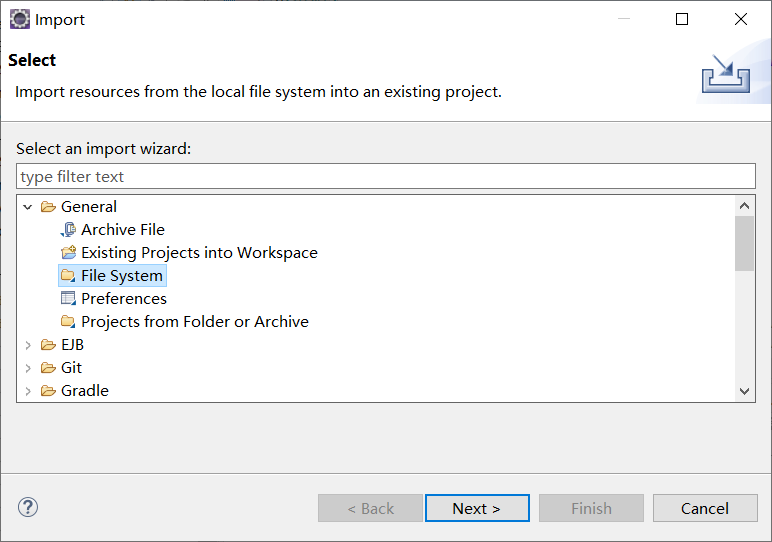Click the type filter text field
The image size is (772, 542).
(385, 176)
